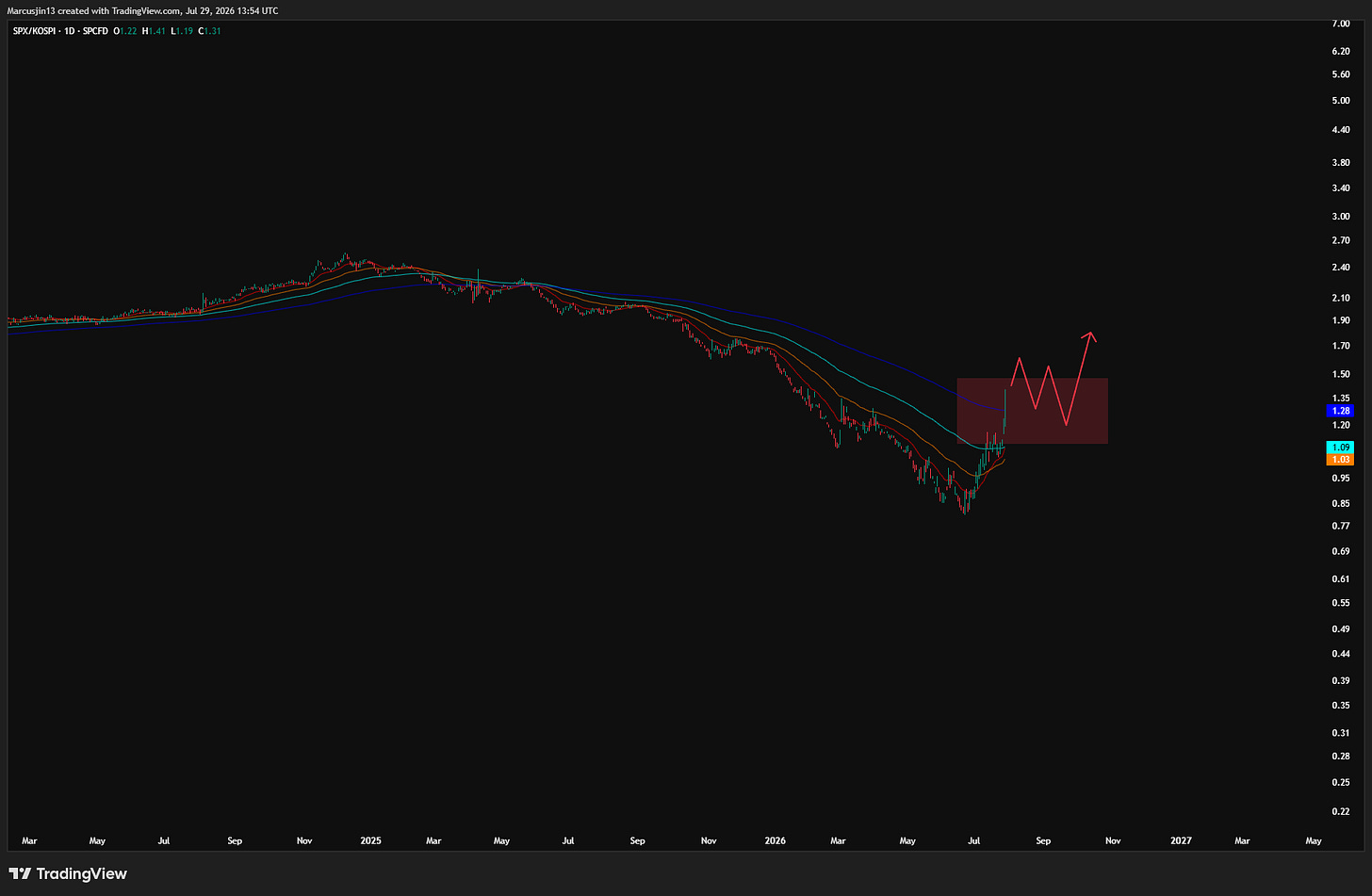This screenshot has height=896, width=1372.
Task: Click the 1.50 price axis label
Action: pos(1340,374)
